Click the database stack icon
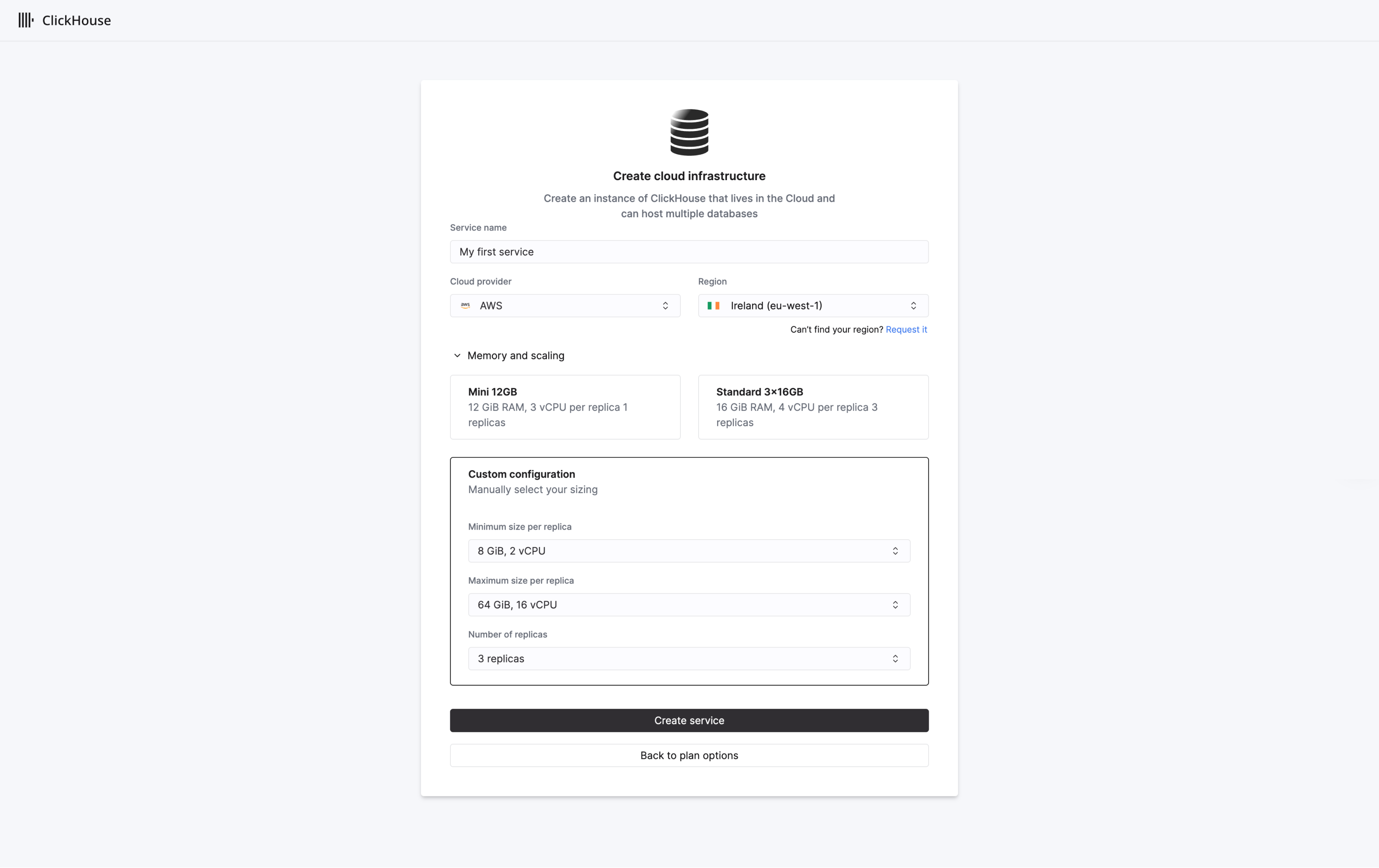 tap(689, 131)
